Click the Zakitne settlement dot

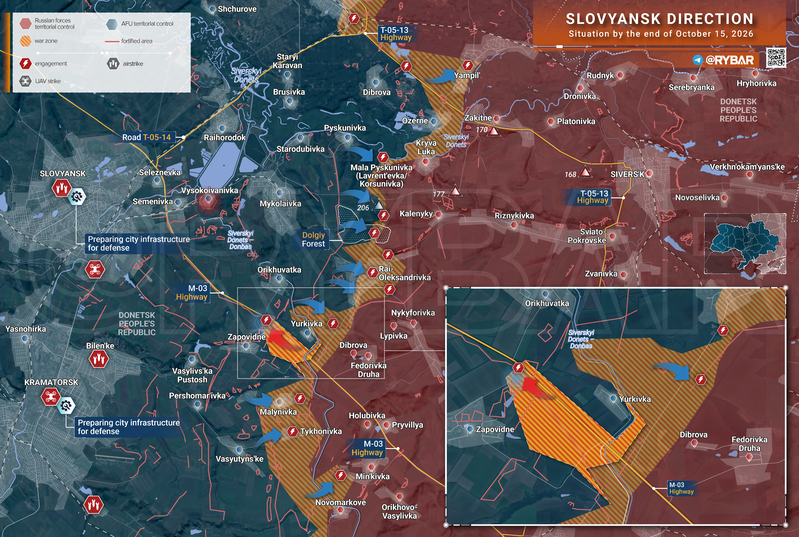(496, 118)
